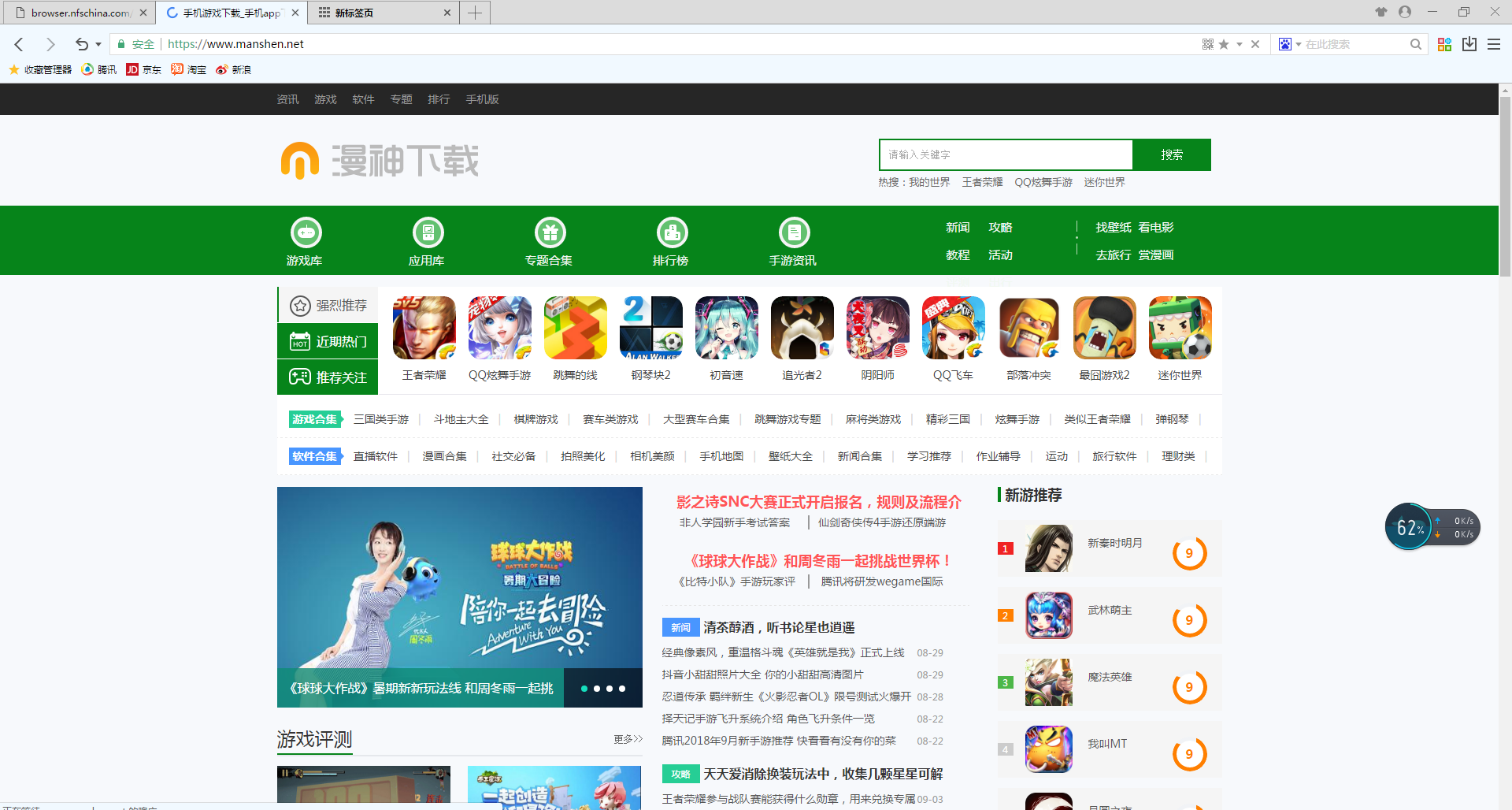Open the 新浪 bookmark
Screen dimensions: 1512x810
click(233, 69)
